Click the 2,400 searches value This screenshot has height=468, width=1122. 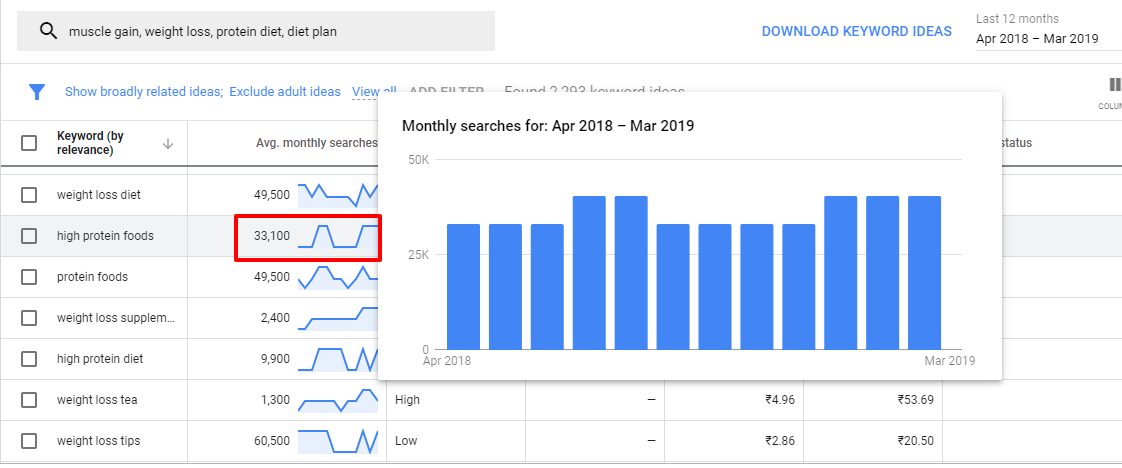click(x=275, y=318)
